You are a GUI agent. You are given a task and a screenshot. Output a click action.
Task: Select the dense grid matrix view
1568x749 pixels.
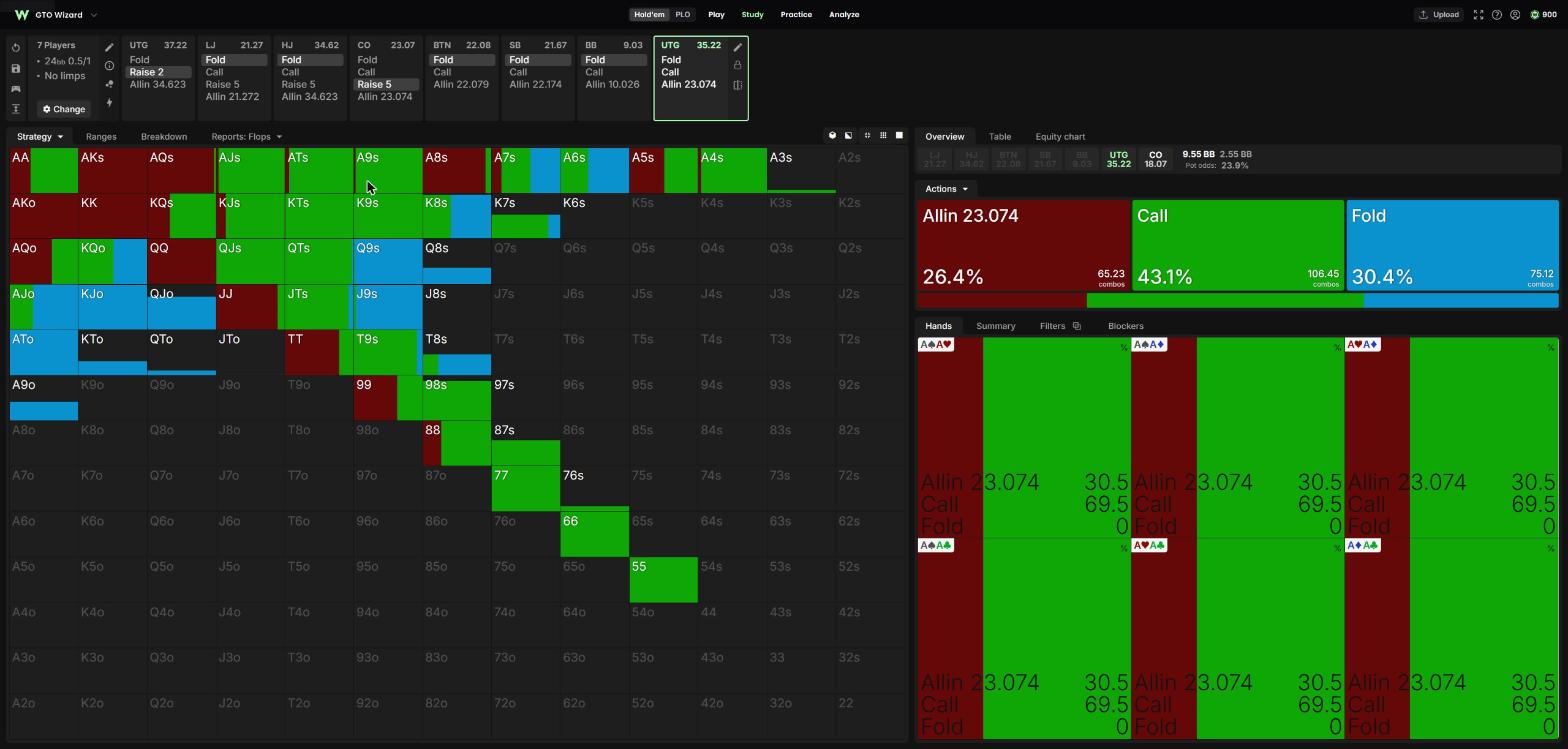pos(883,135)
